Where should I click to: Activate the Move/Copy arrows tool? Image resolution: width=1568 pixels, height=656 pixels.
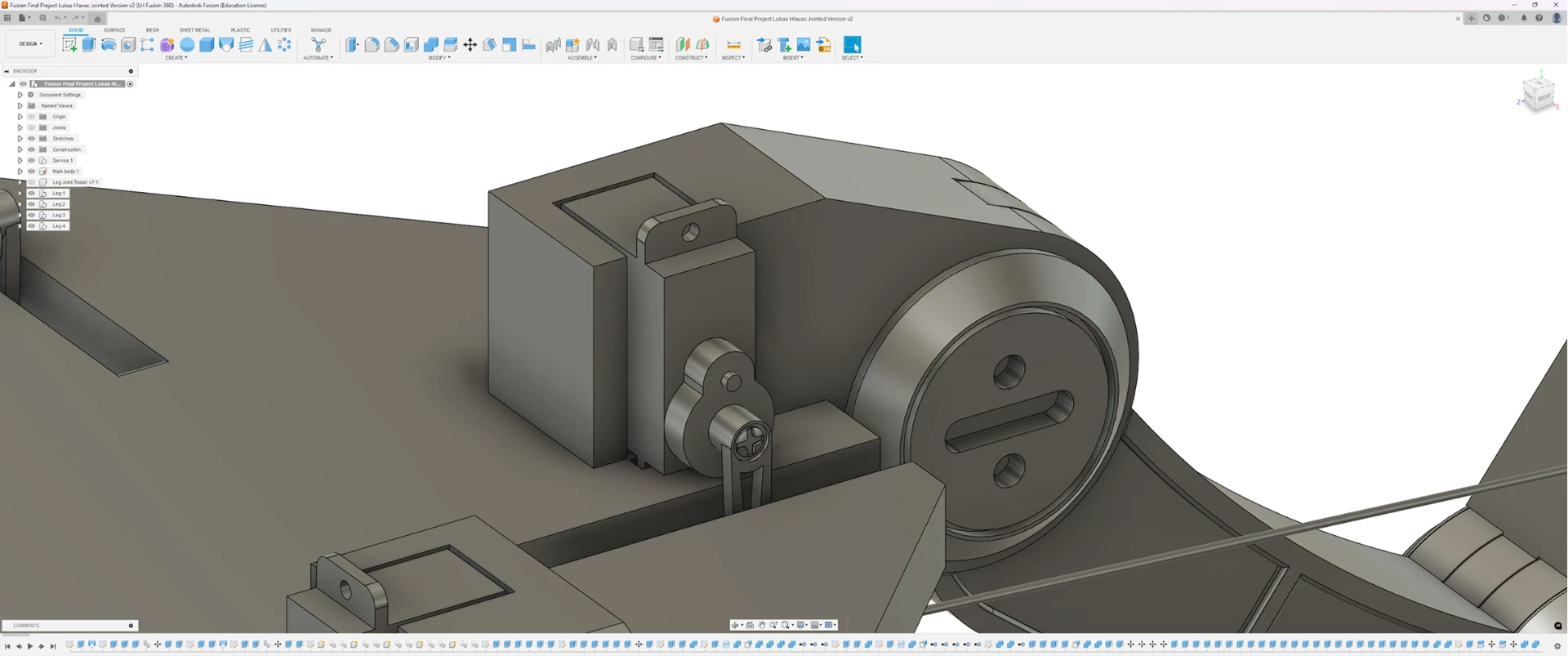[470, 45]
